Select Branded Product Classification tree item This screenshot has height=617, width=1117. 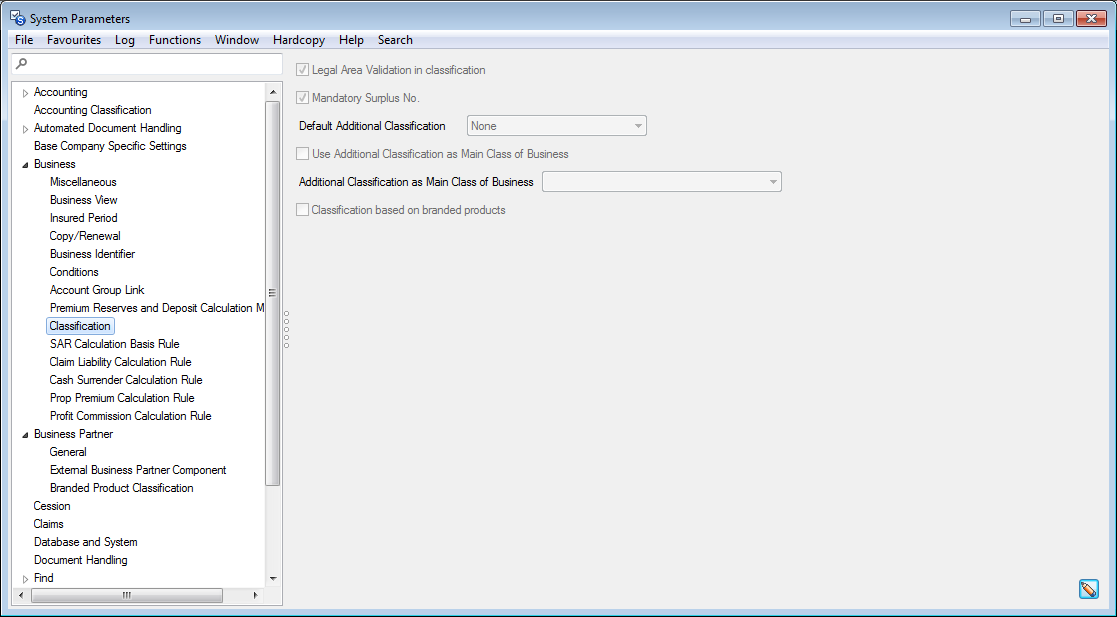coord(121,488)
